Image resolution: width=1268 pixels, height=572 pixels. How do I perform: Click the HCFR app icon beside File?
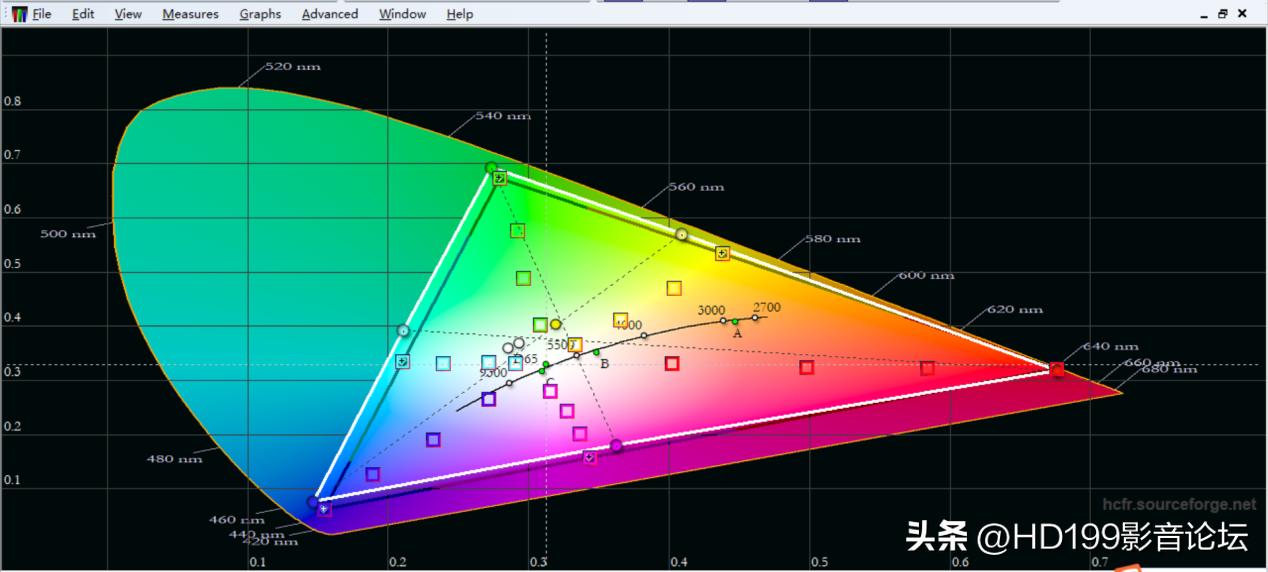point(19,14)
